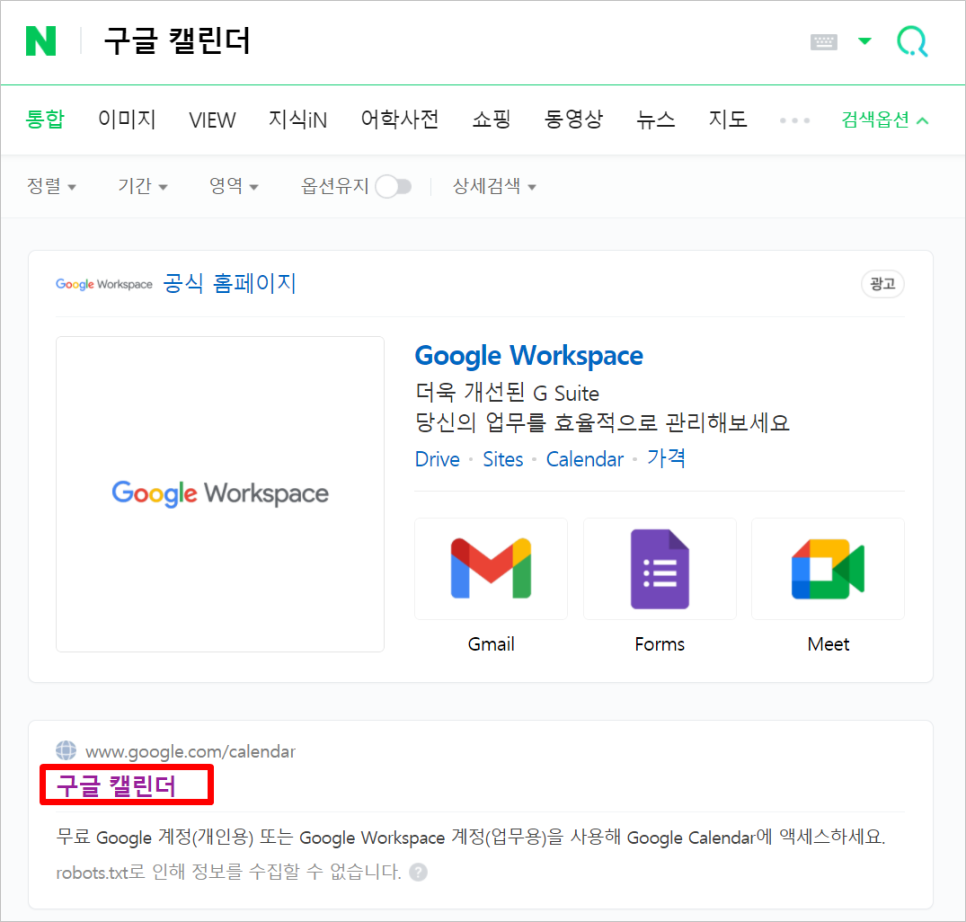Show more tabs via the three dots
966x922 pixels.
click(794, 120)
